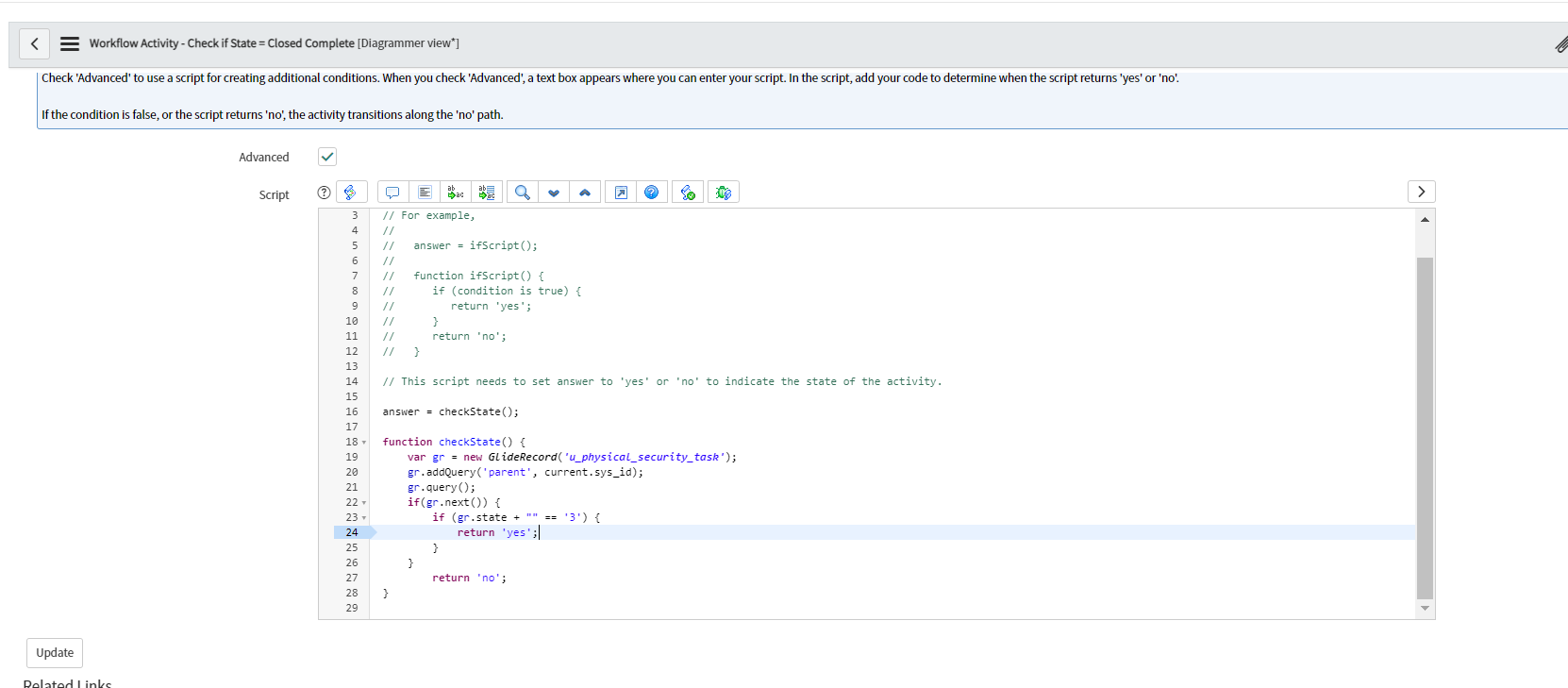Screen dimensions: 1568x688
Task: Click the 'u_physical_security_task' table name string
Action: (x=644, y=458)
